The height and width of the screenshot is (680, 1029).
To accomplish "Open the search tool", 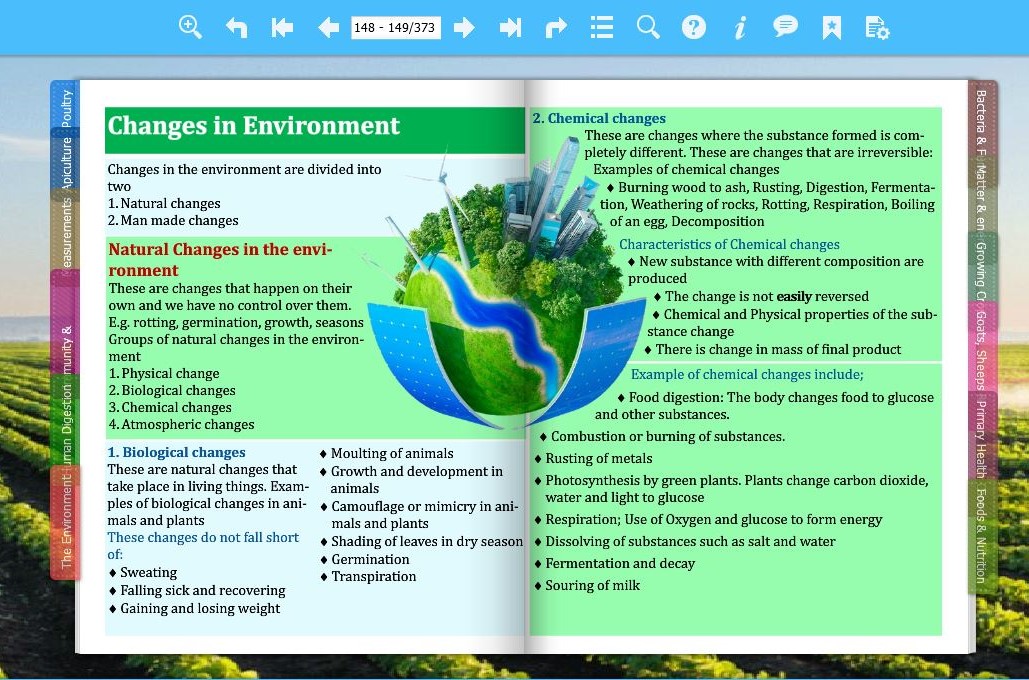I will [648, 27].
